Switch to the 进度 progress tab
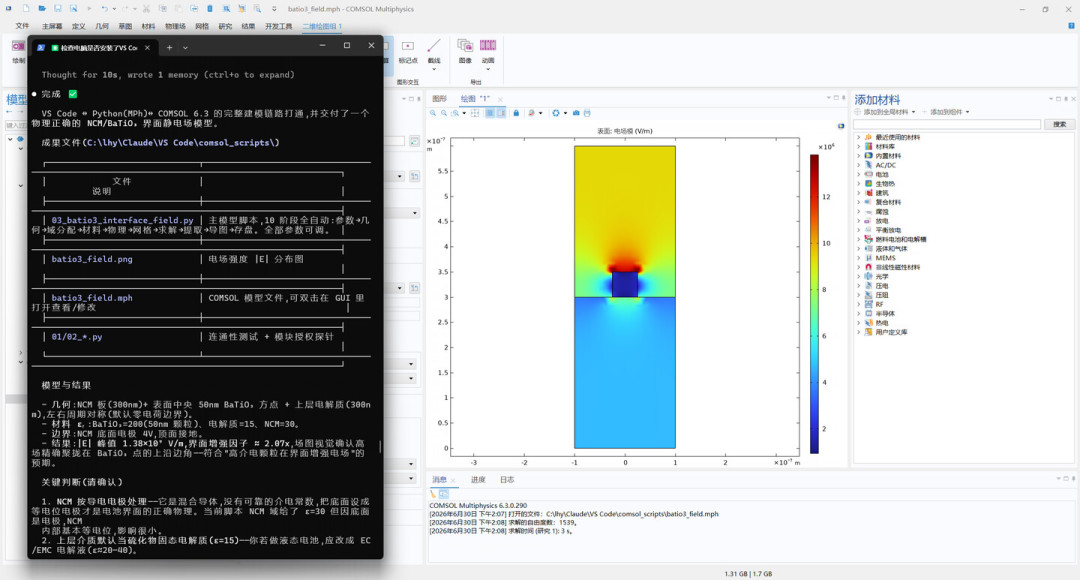This screenshot has width=1080, height=580. click(478, 479)
